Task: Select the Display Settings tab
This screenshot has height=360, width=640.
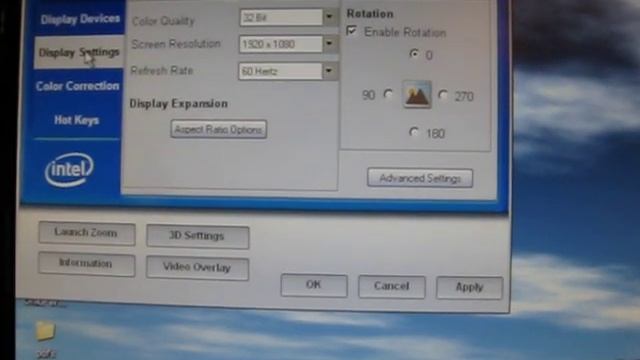Action: coord(79,52)
